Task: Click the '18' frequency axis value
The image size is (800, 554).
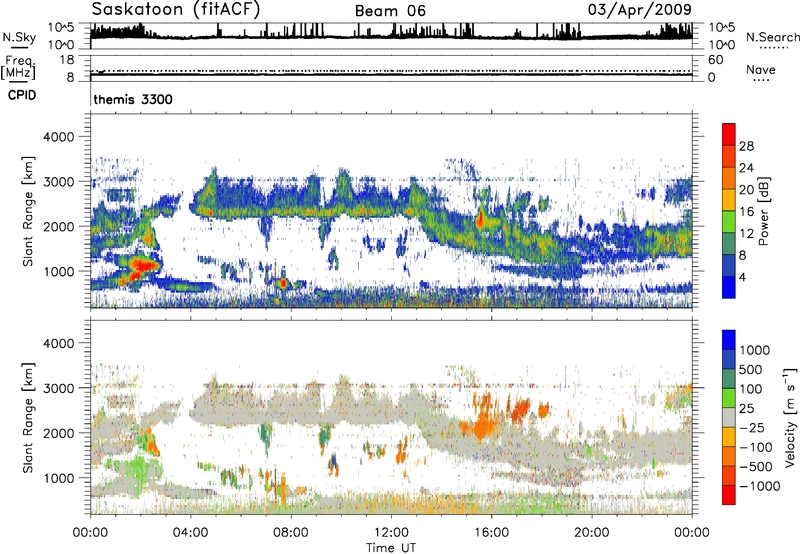Action: coord(66,60)
